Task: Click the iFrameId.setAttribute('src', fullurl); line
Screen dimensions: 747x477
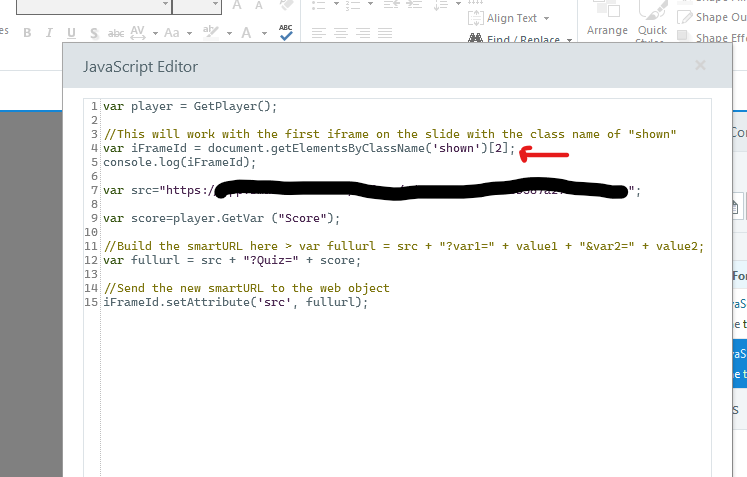Action: [235, 302]
